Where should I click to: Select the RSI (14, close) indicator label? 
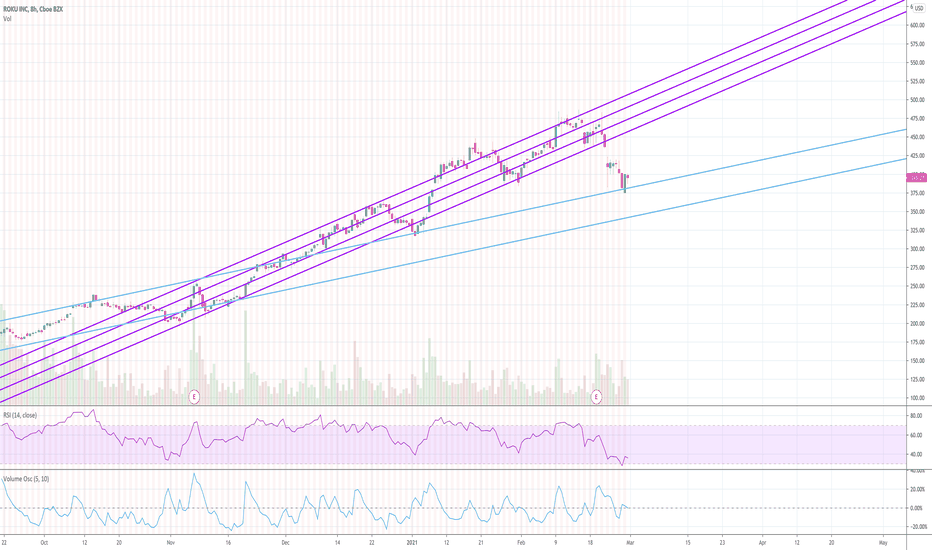pyautogui.click(x=20, y=415)
